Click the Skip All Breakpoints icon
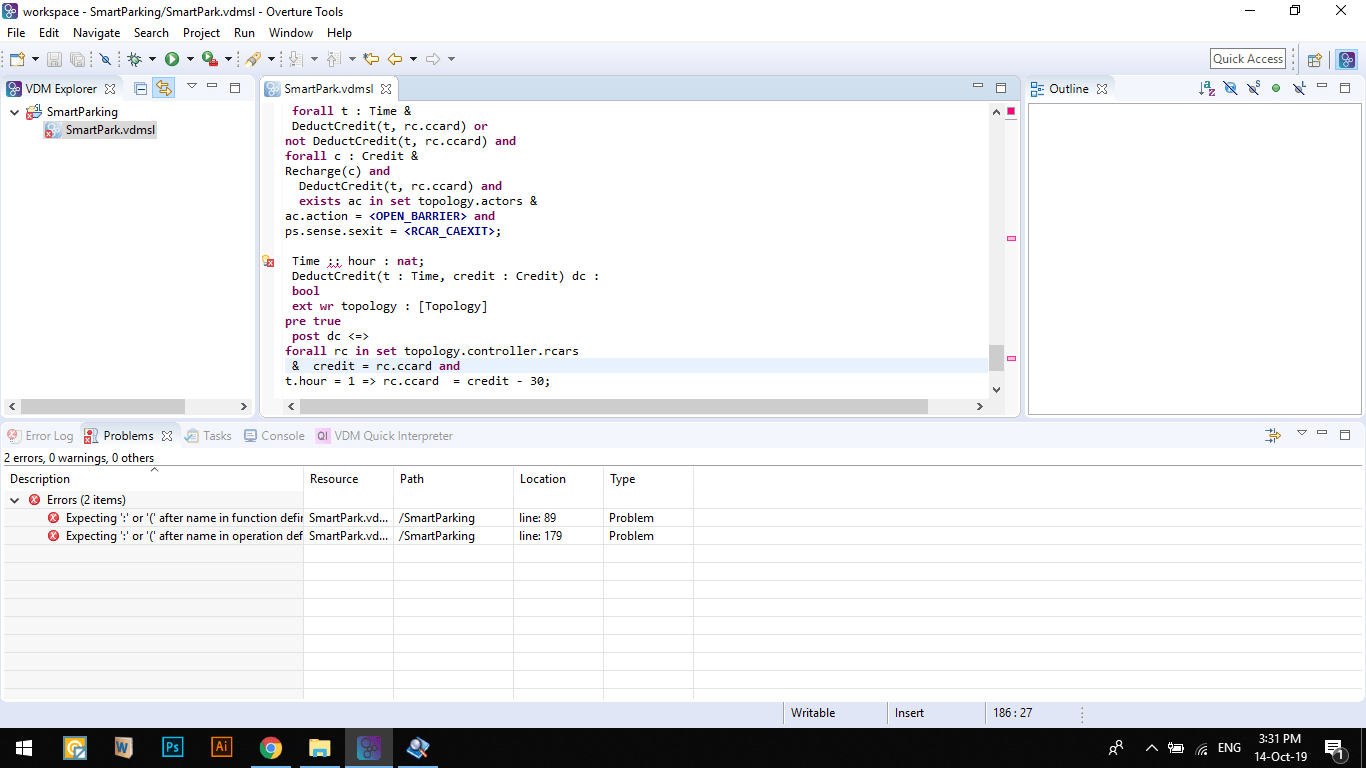Image resolution: width=1366 pixels, height=768 pixels. pos(105,59)
